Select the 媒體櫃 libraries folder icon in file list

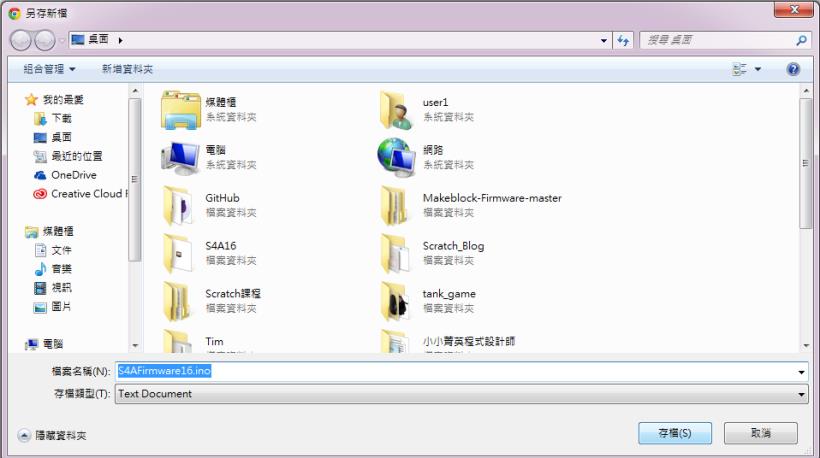[180, 110]
